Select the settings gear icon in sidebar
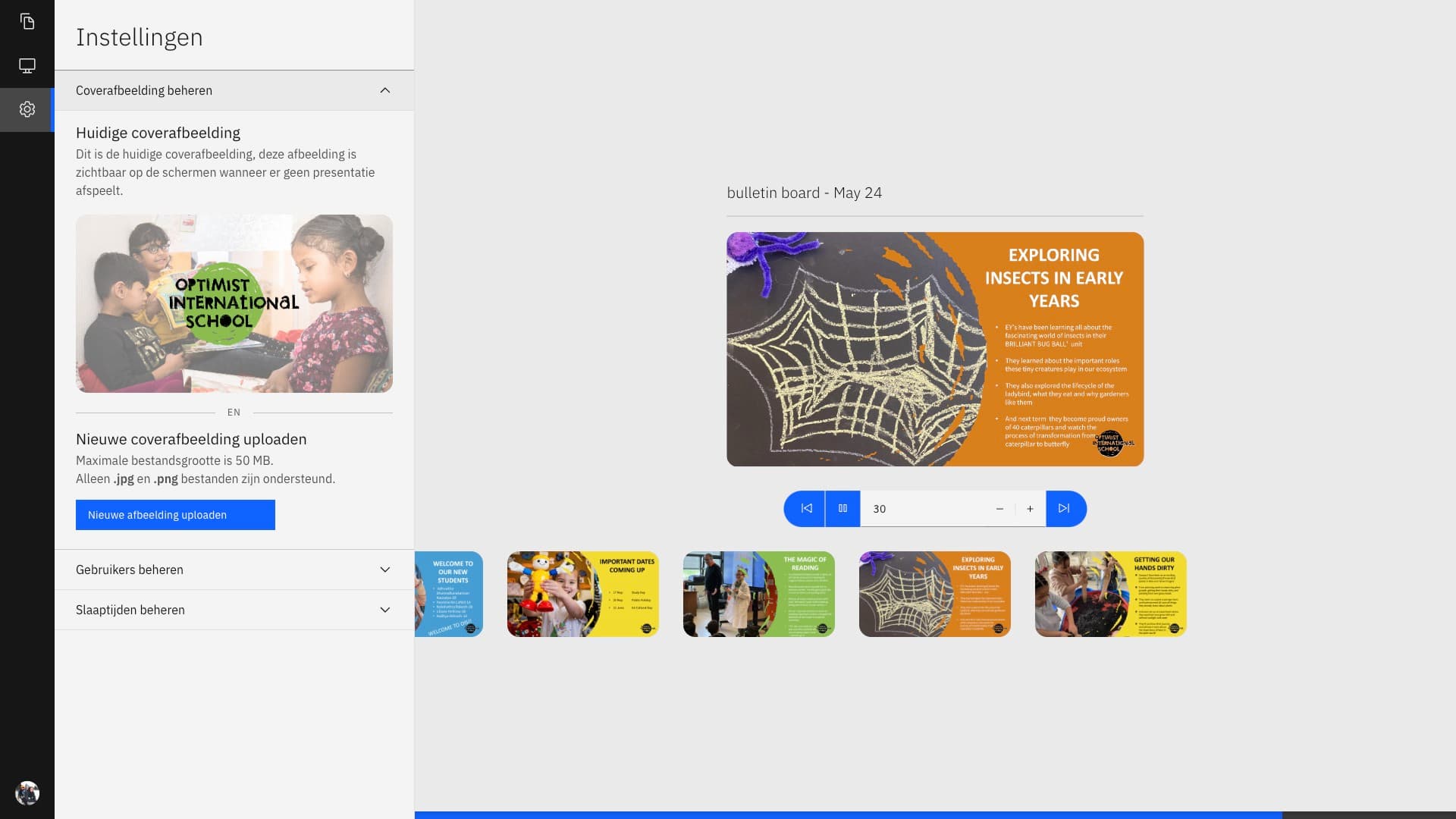 (x=27, y=109)
